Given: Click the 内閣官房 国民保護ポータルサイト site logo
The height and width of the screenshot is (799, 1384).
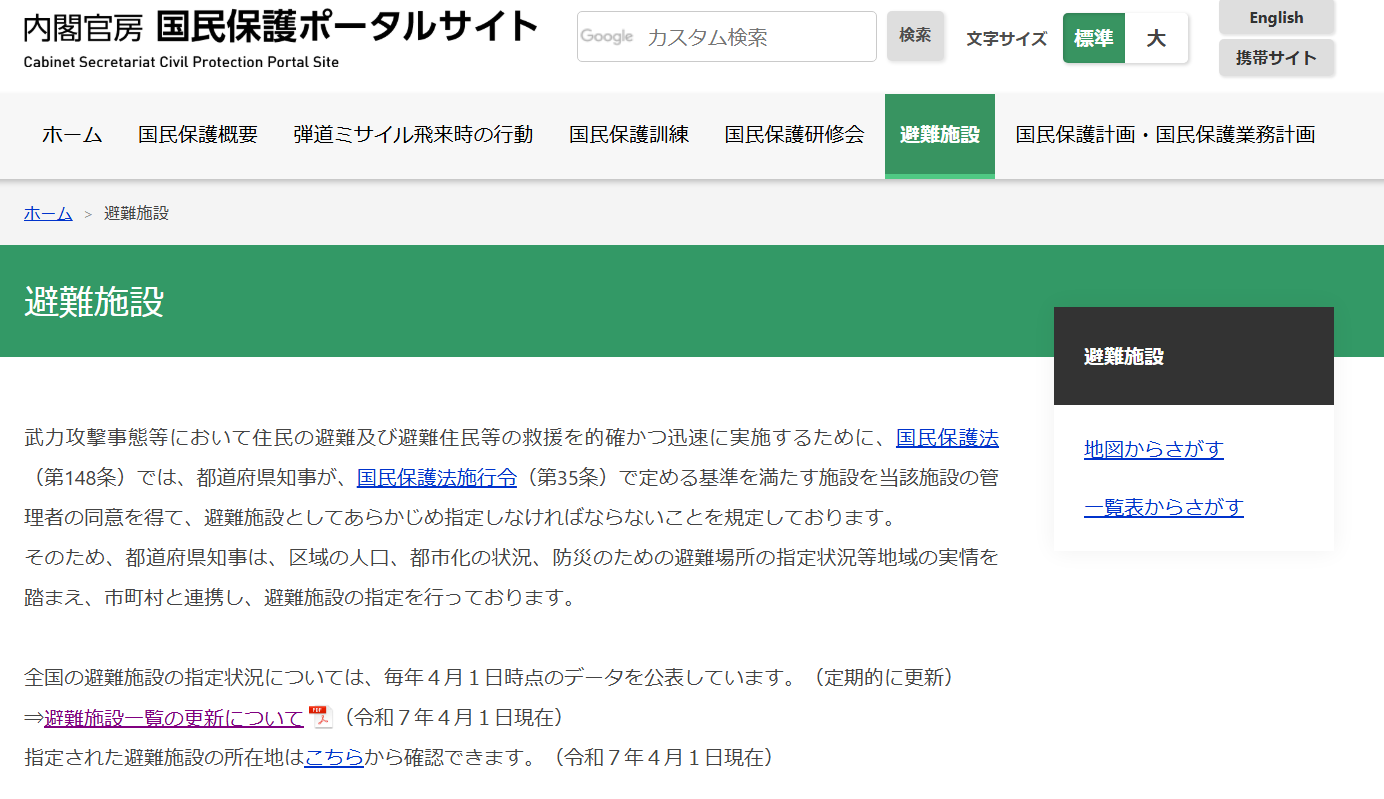Looking at the screenshot, I should [x=280, y=36].
